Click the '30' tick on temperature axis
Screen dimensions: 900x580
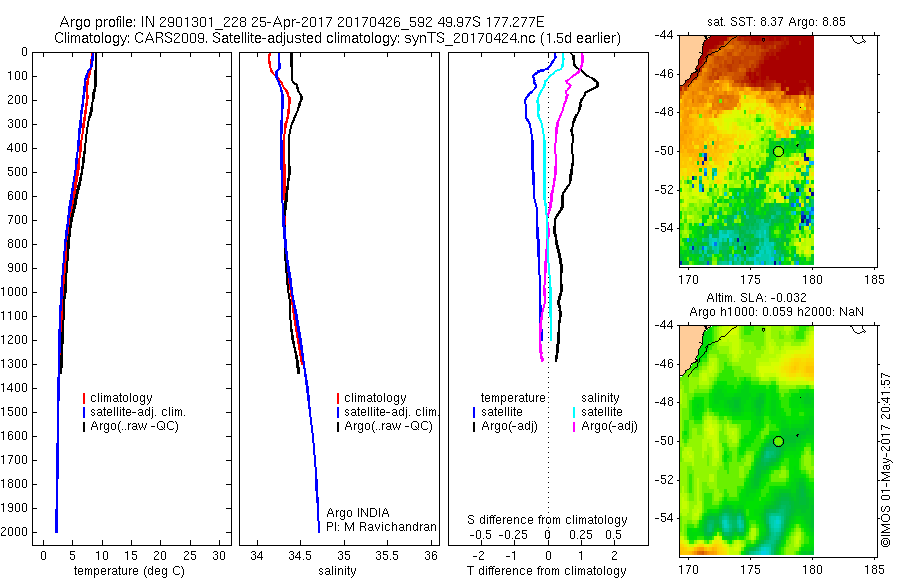coord(219,556)
